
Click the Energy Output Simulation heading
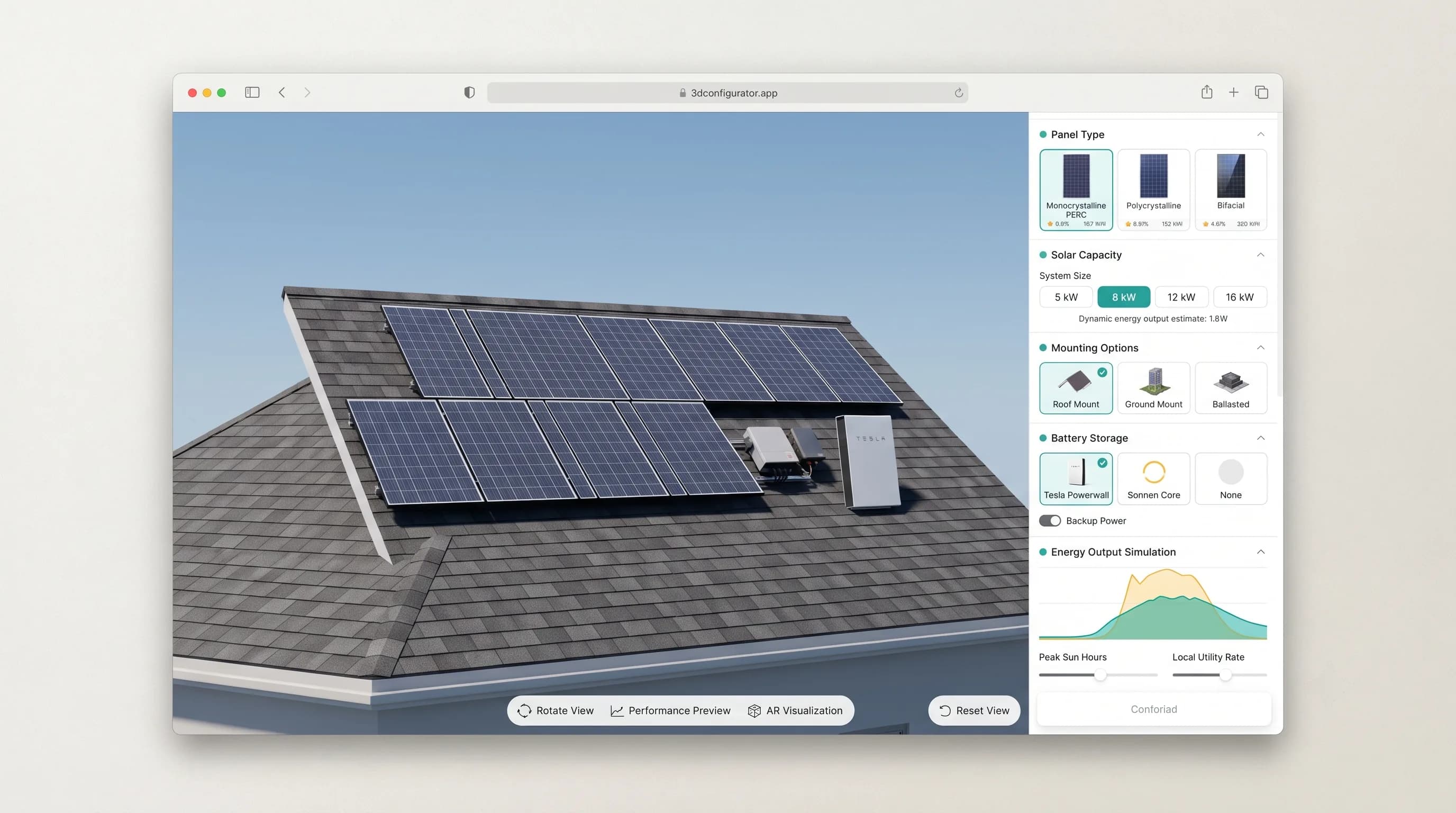(x=1113, y=552)
